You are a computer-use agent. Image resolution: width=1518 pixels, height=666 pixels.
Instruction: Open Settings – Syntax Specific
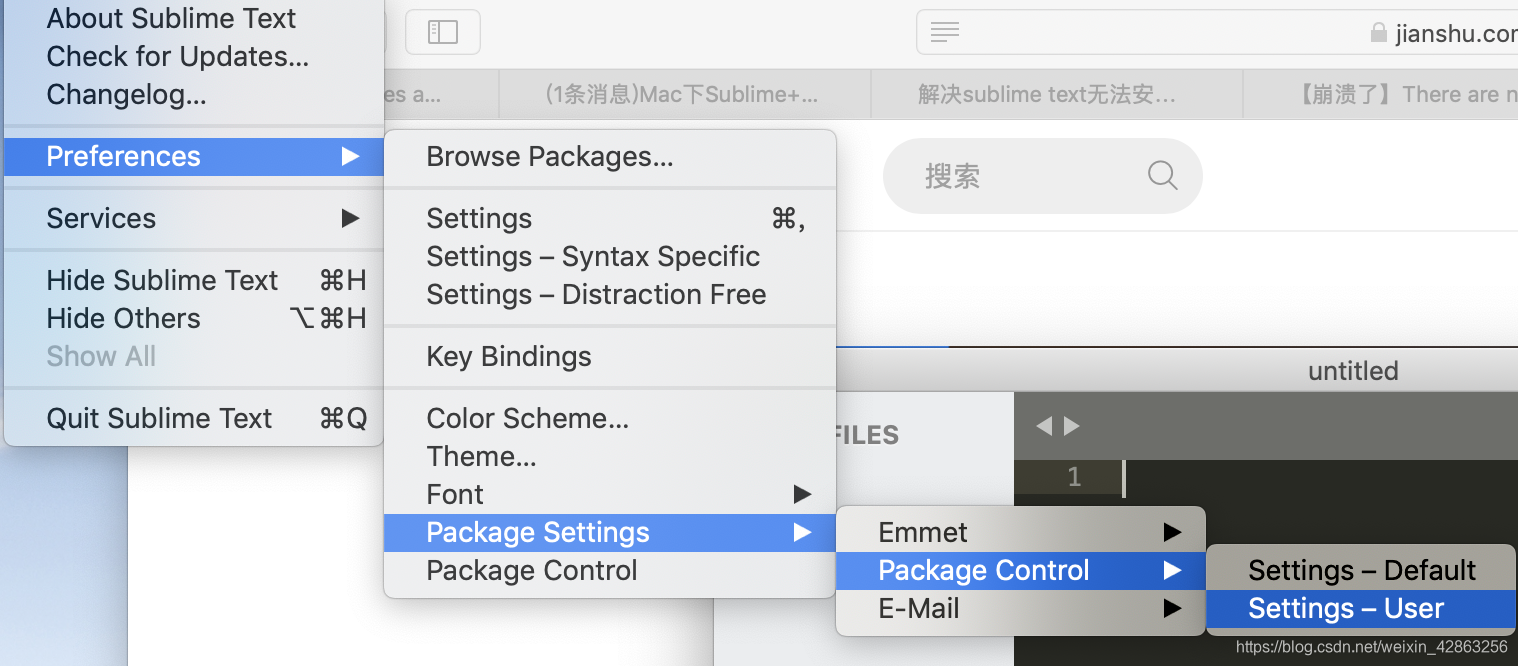point(610,256)
